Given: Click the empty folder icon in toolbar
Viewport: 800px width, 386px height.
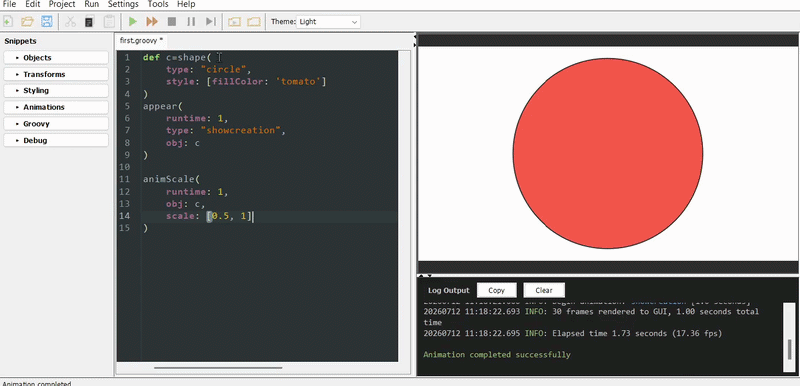Looking at the screenshot, I should [254, 21].
